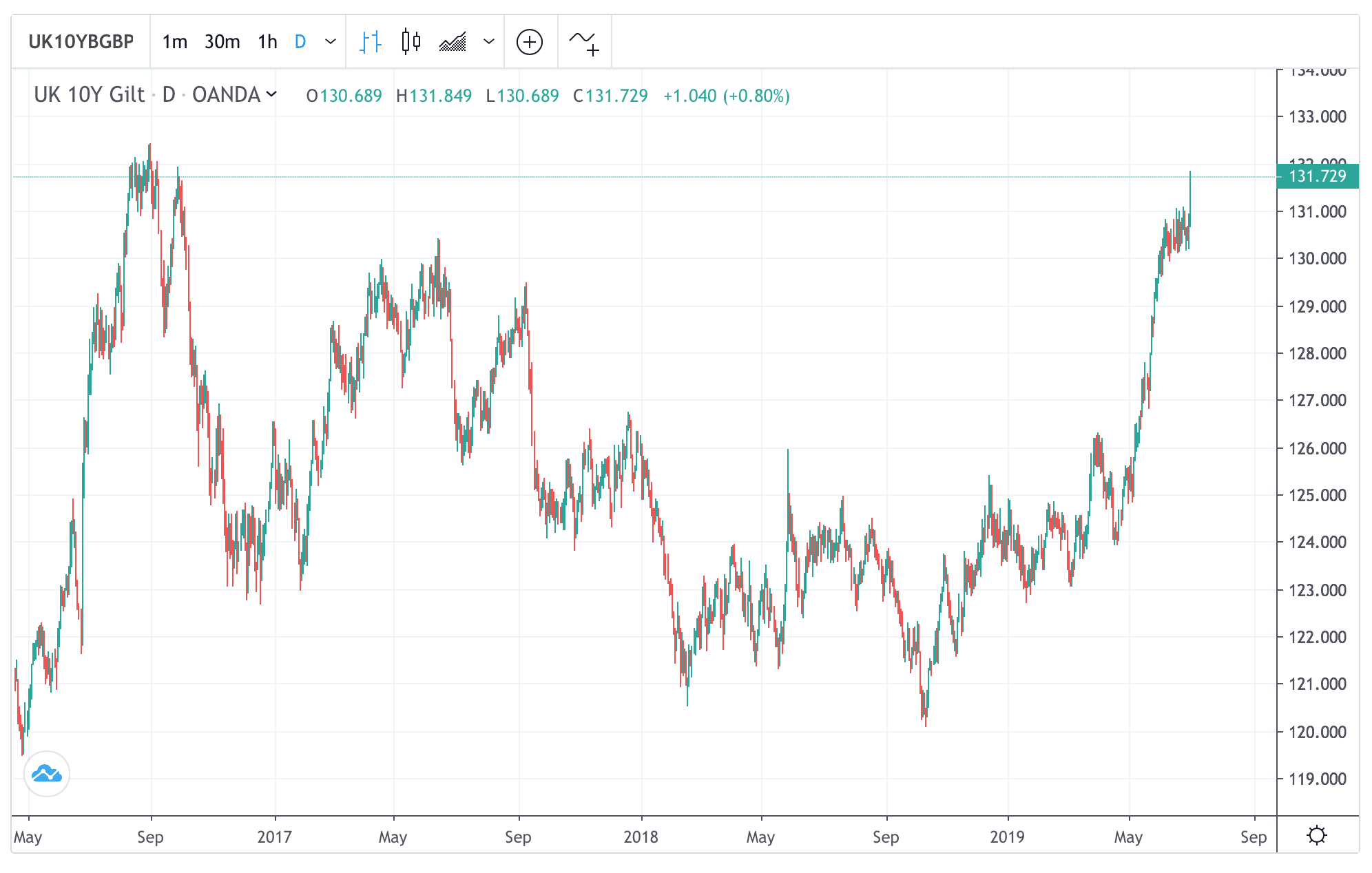This screenshot has height=873, width=1372.
Task: Click the high value H131.849
Action: pos(434,96)
